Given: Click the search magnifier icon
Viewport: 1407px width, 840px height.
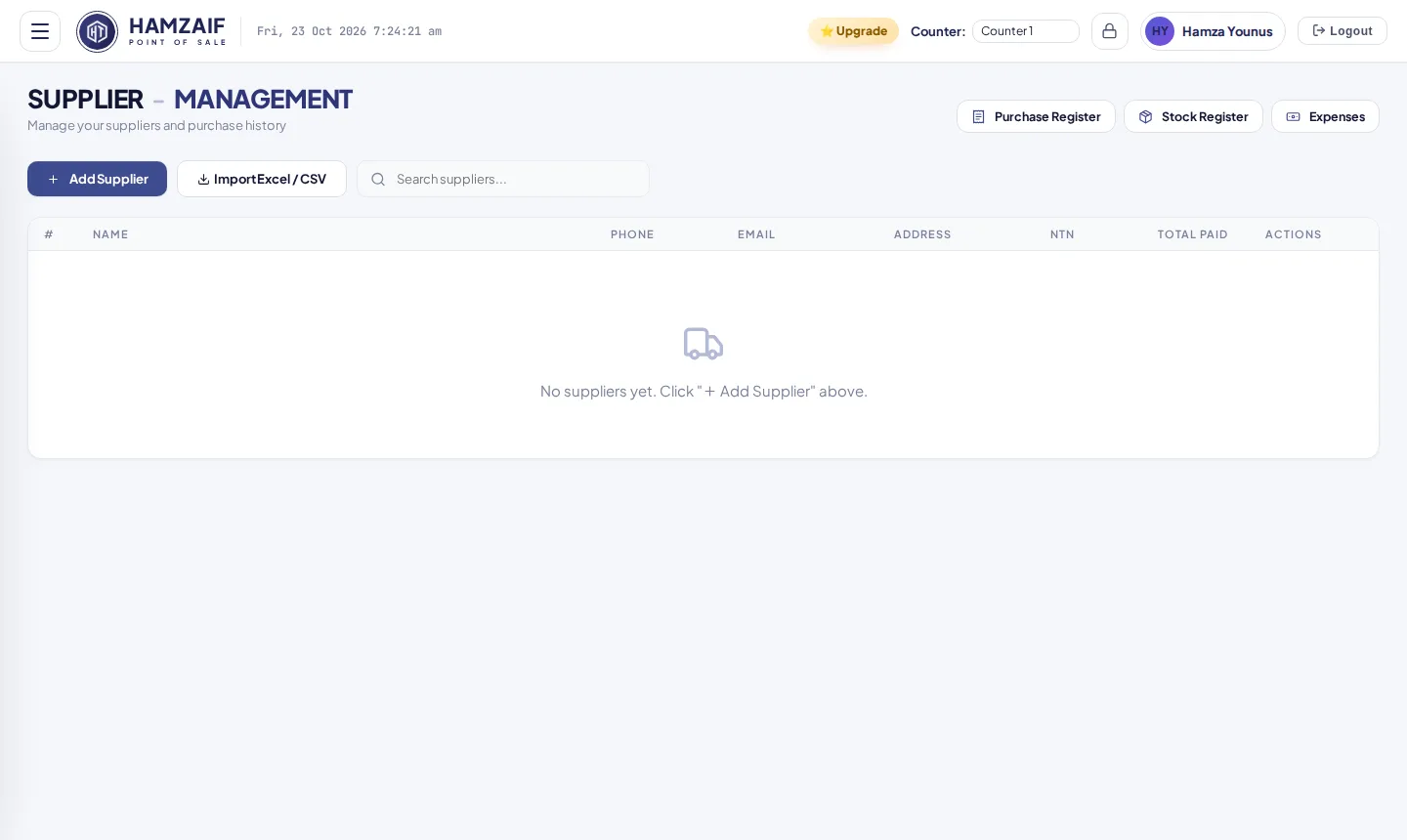Looking at the screenshot, I should (x=378, y=179).
